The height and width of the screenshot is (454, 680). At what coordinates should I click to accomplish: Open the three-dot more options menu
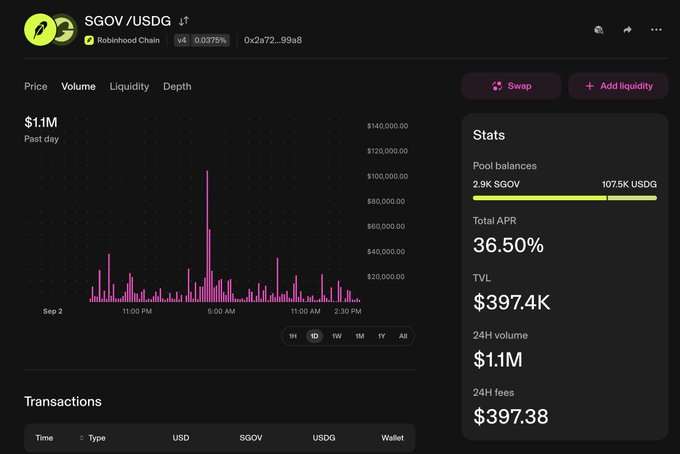point(656,30)
